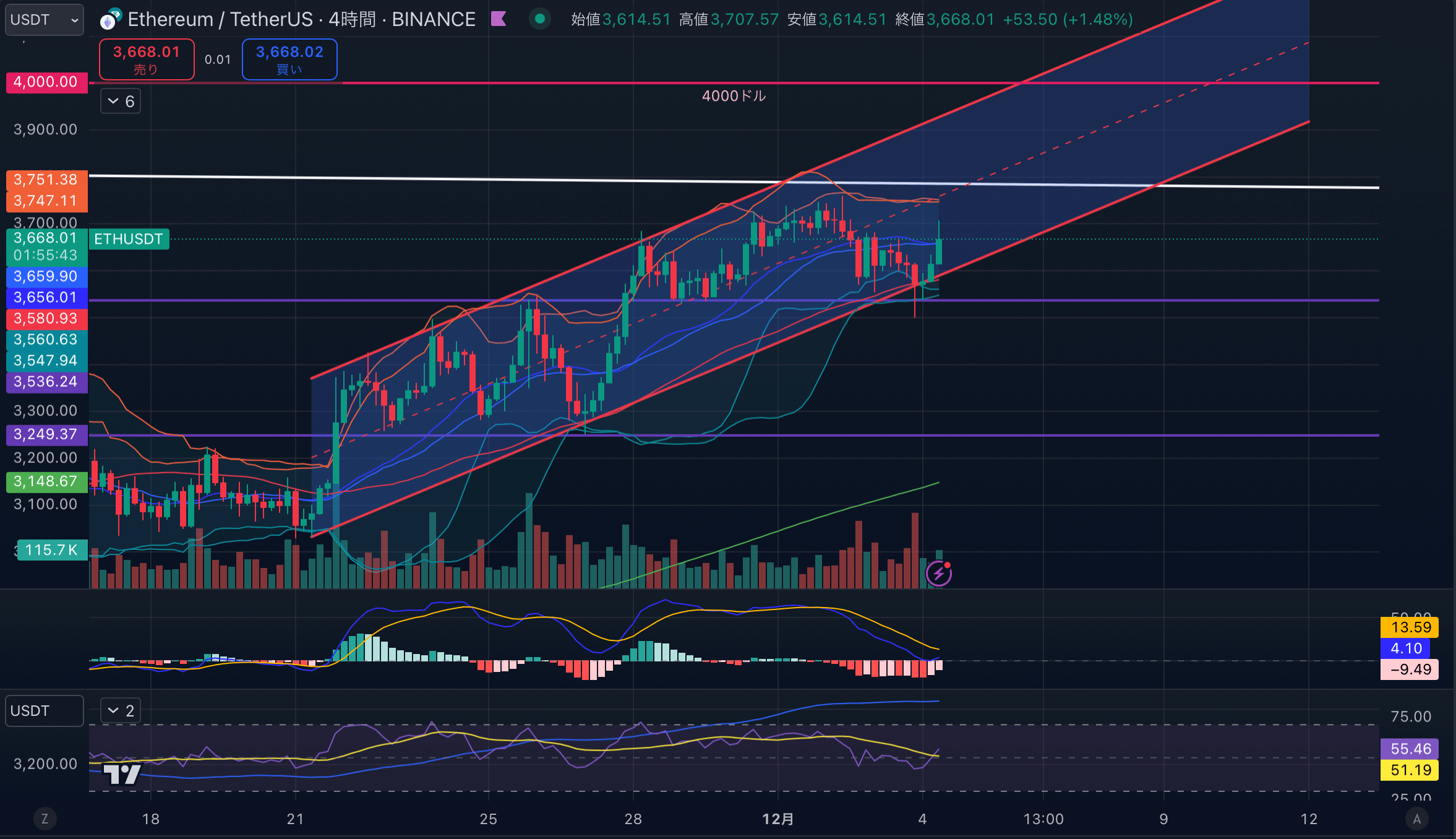Click the 18 date on the time axis
The width and height of the screenshot is (1456, 839).
point(150,819)
